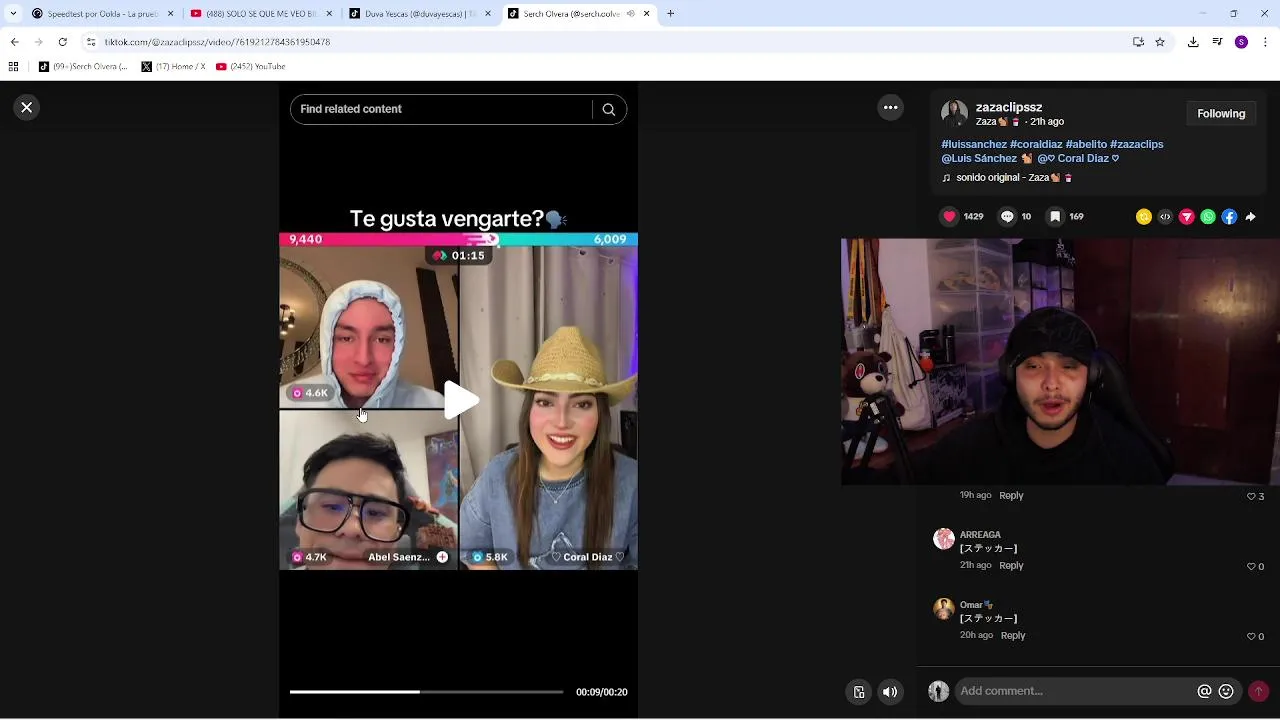Close the Duva Yescas tab
This screenshot has height=720, width=1280.
point(488,14)
